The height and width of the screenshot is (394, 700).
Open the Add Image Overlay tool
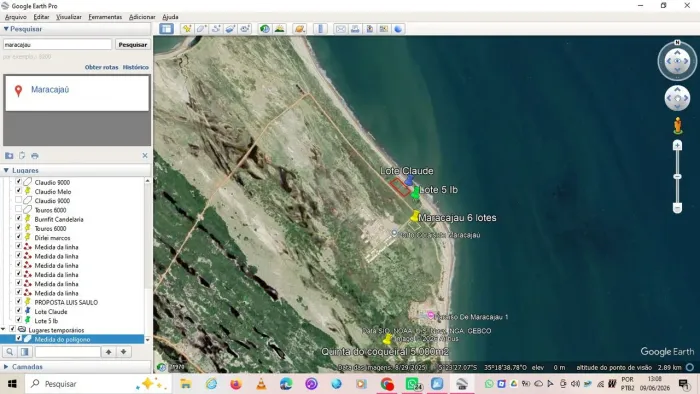point(230,29)
